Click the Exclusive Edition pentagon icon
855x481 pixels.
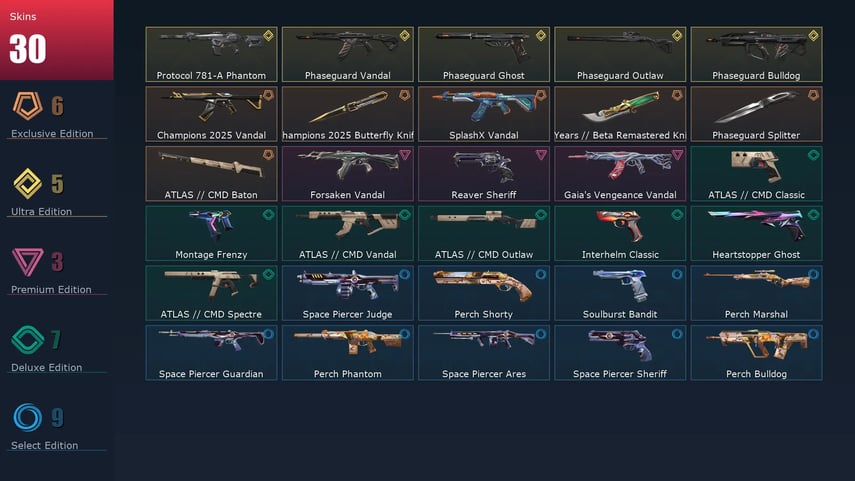pos(27,105)
